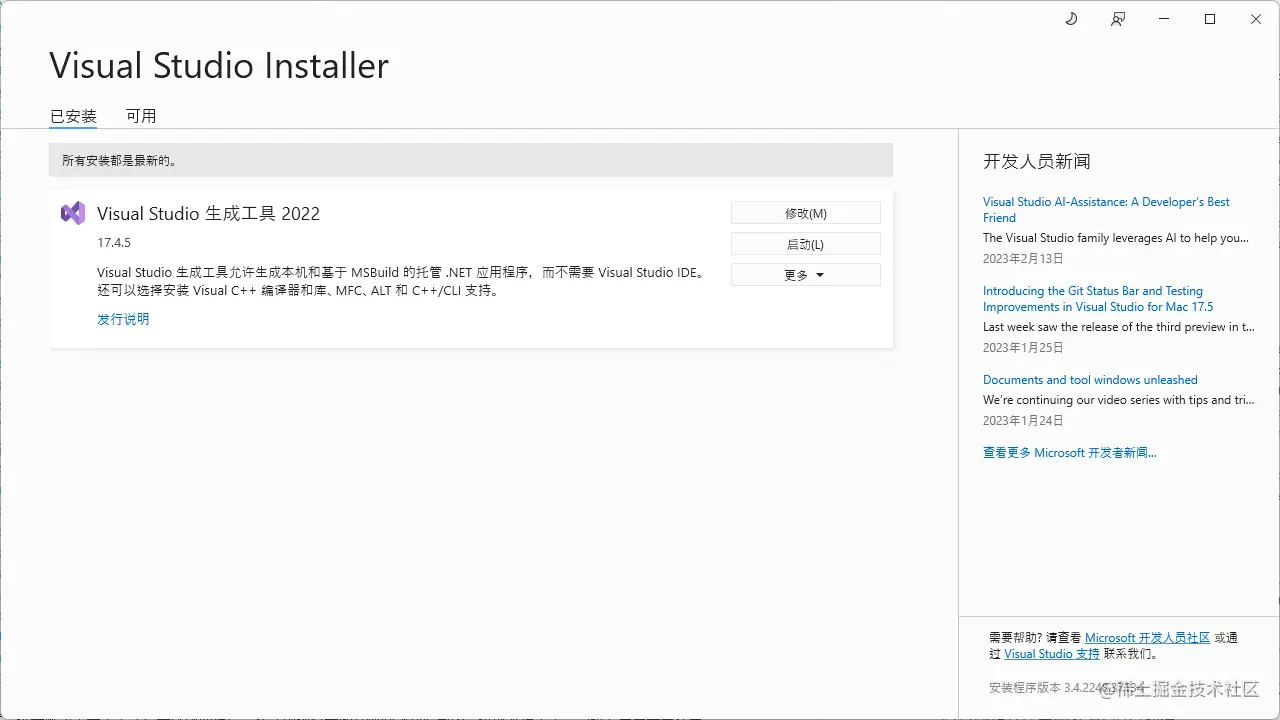
Task: Click the date 2023年2月13日
Action: [x=1023, y=258]
